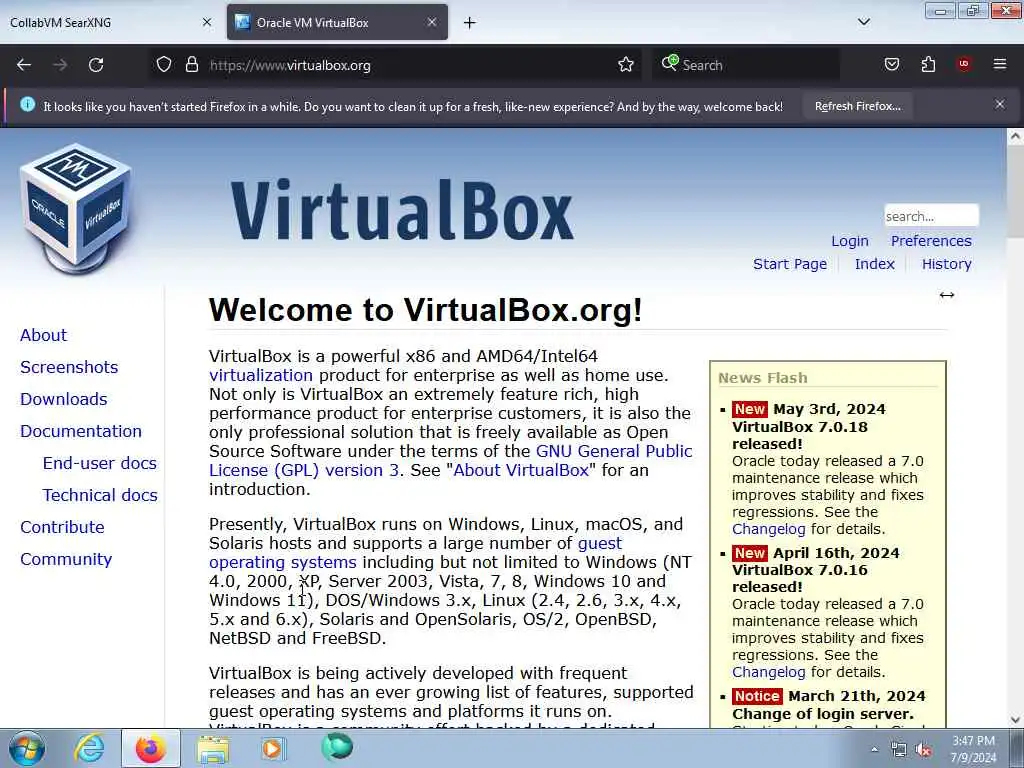The image size is (1024, 768).
Task: Bookmark this page with the star
Action: pos(626,65)
